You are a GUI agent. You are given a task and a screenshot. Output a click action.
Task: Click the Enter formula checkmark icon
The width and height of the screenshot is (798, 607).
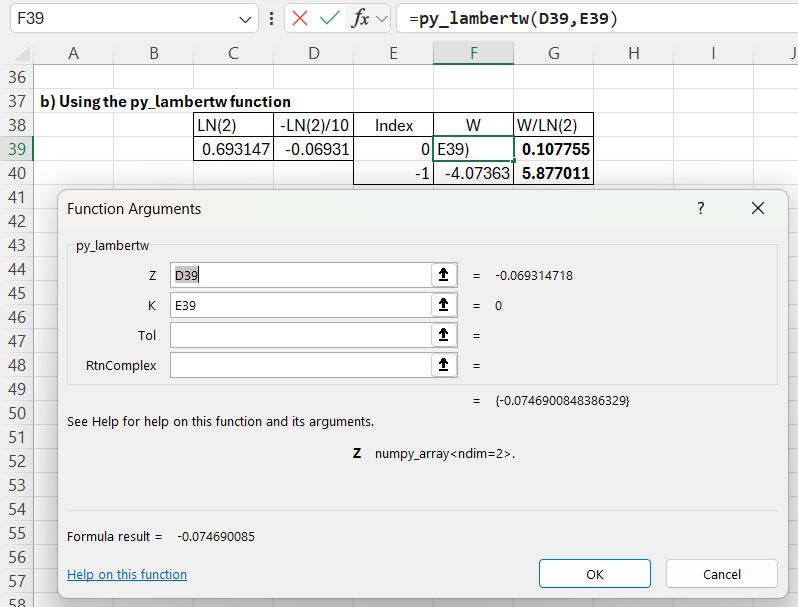[x=330, y=19]
